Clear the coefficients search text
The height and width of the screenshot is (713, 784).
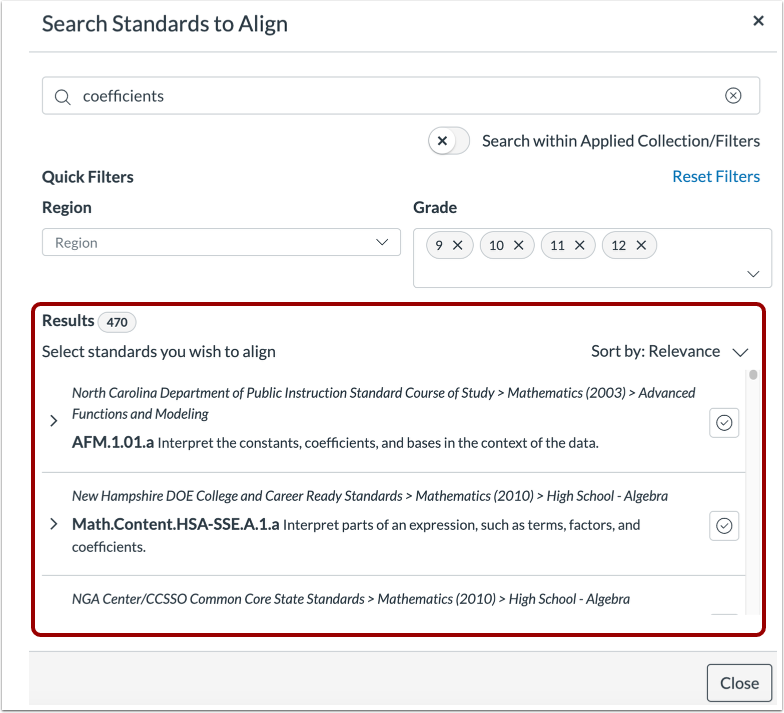[x=733, y=96]
